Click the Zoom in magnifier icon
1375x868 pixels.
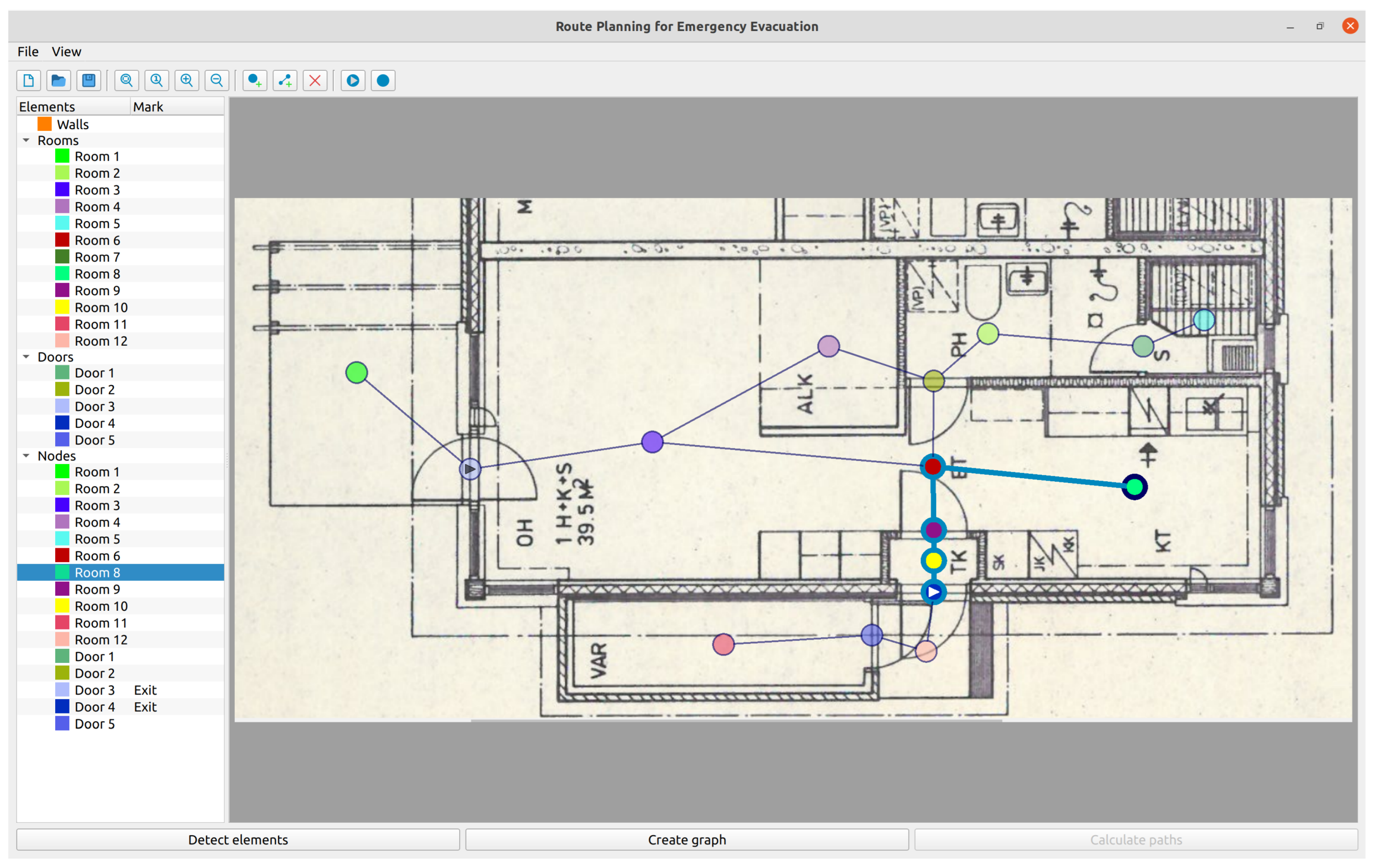[x=187, y=81]
